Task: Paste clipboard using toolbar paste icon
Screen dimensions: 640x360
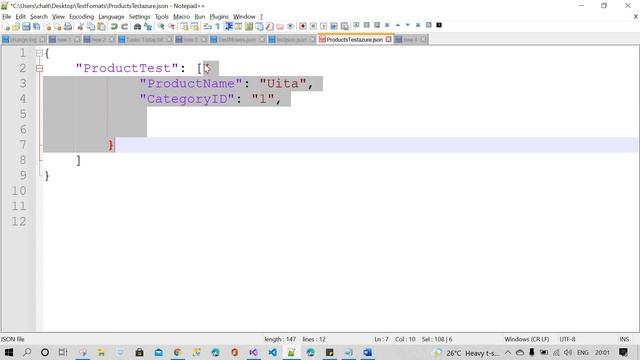Action: [x=101, y=27]
